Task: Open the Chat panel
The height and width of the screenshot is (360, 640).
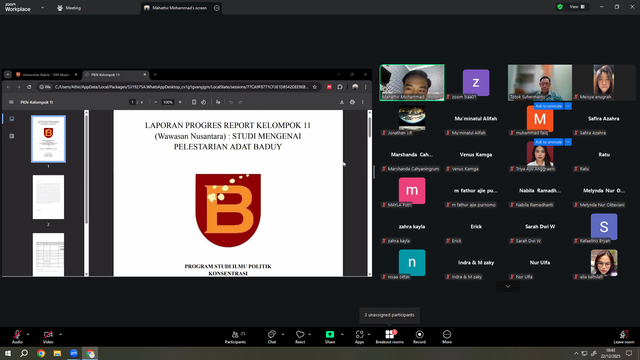Action: 272,337
